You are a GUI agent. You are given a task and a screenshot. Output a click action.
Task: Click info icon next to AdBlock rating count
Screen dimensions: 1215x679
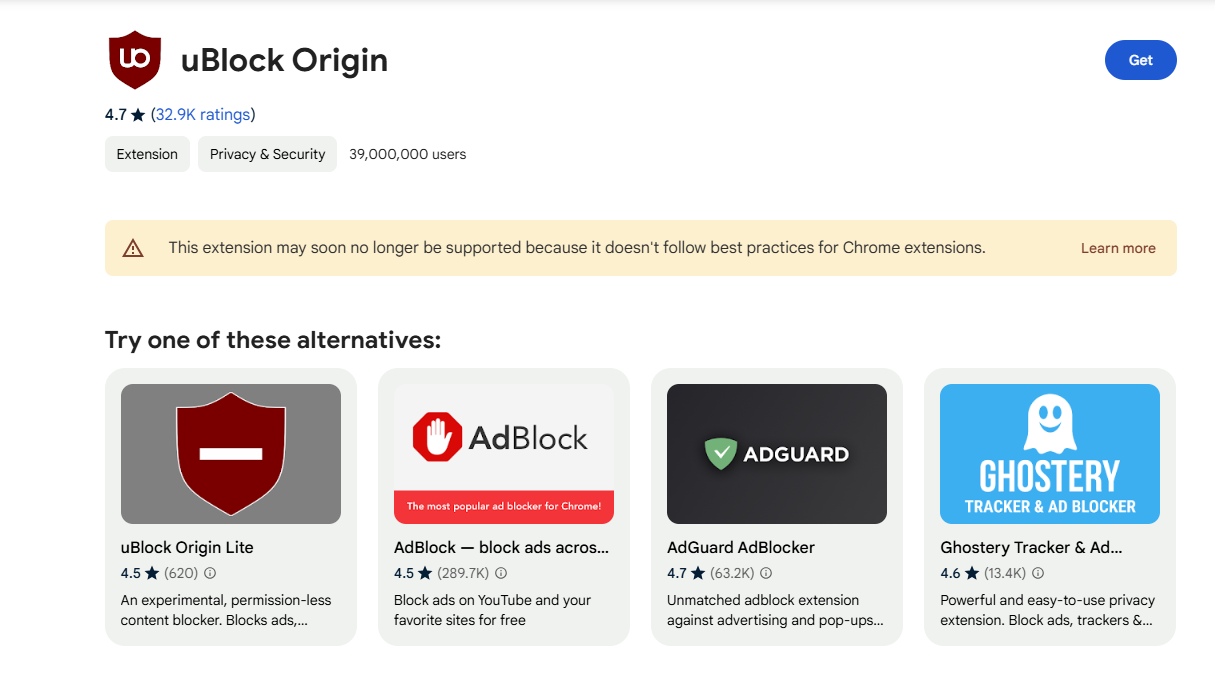click(x=501, y=573)
